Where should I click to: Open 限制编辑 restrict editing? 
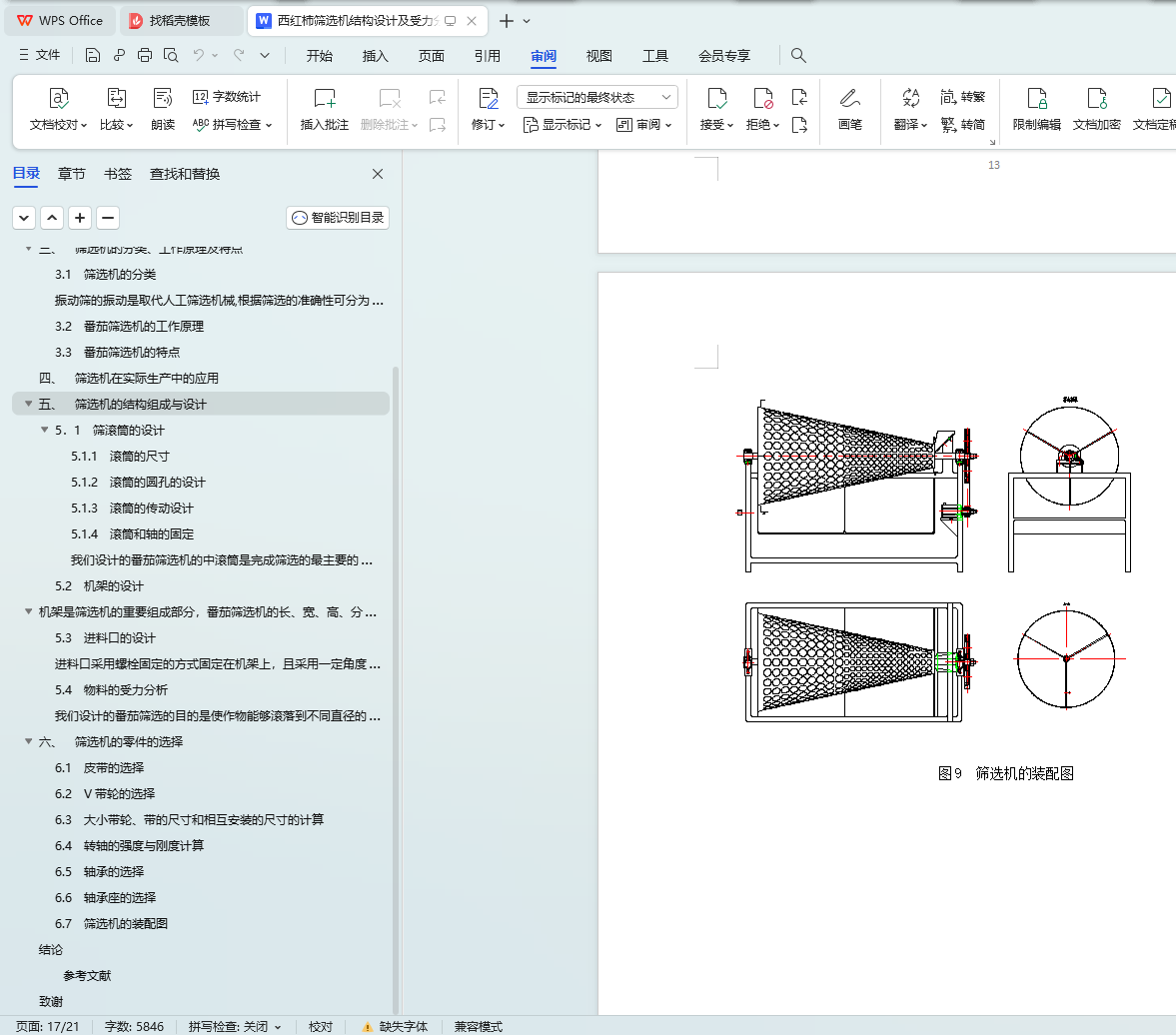(1036, 110)
